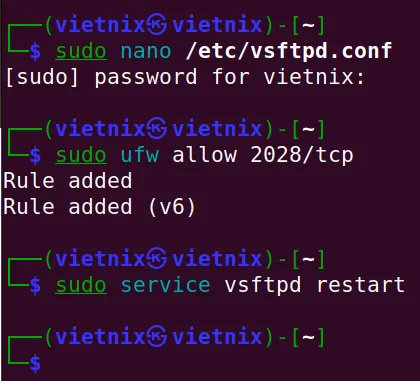The width and height of the screenshot is (420, 381).
Task: Click the Kali logo icon above ufw command
Action: pos(157,128)
